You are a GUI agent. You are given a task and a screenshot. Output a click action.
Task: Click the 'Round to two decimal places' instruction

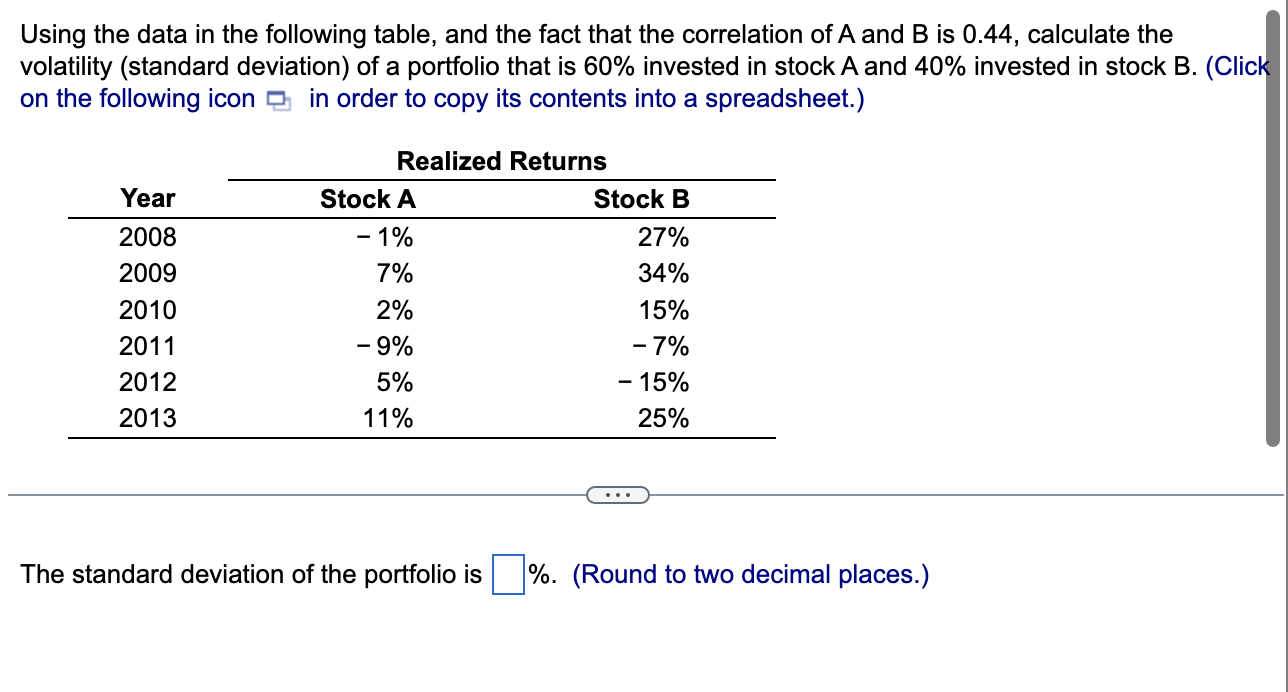pyautogui.click(x=750, y=574)
